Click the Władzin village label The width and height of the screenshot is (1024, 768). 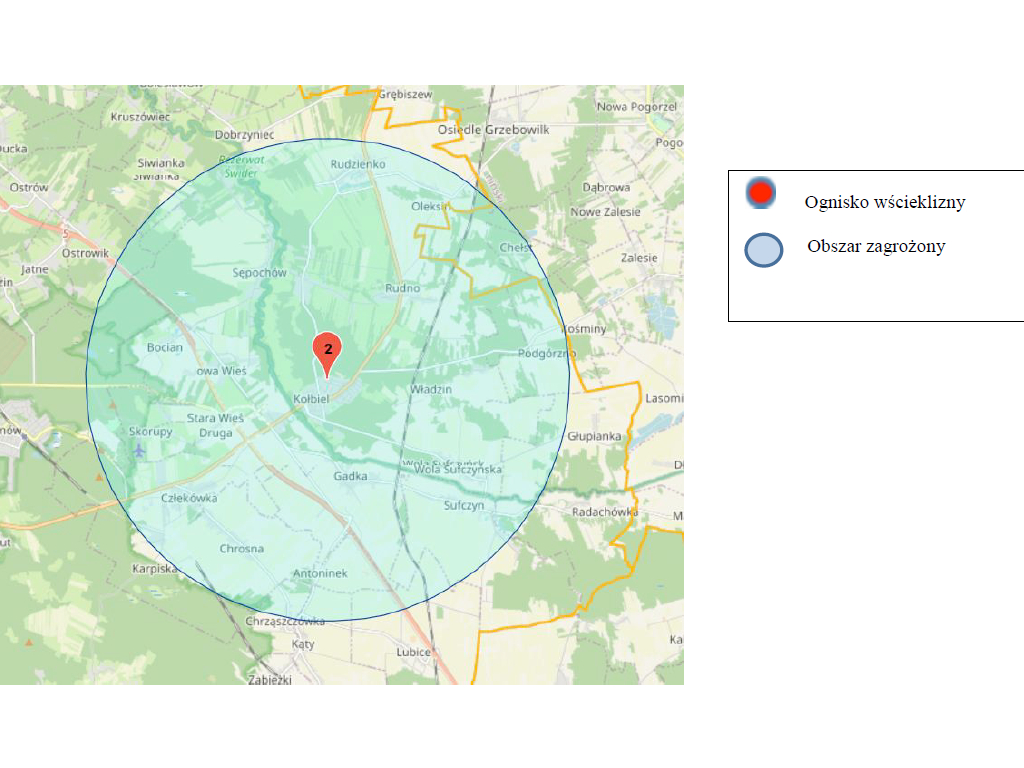click(x=431, y=389)
